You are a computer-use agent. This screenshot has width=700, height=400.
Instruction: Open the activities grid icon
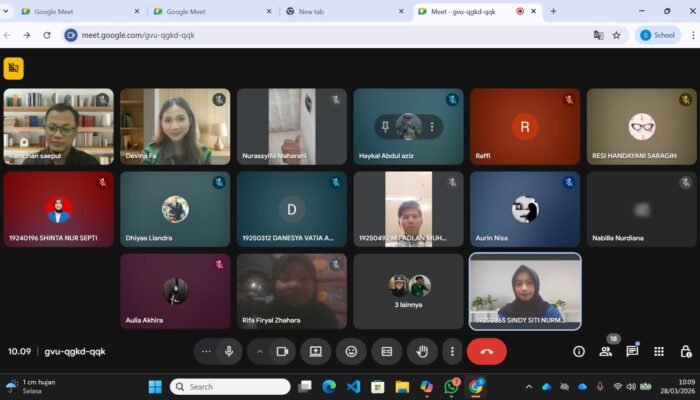[659, 351]
